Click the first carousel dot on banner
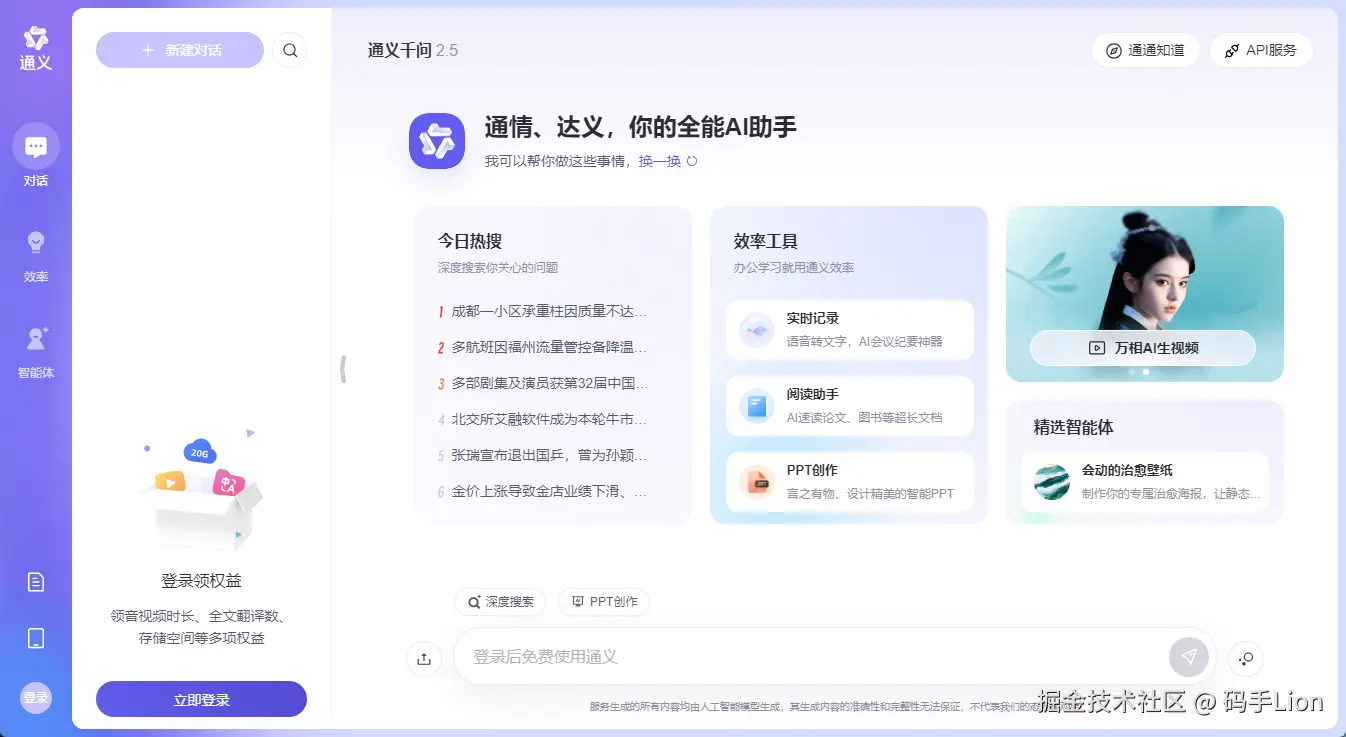 coord(1132,372)
